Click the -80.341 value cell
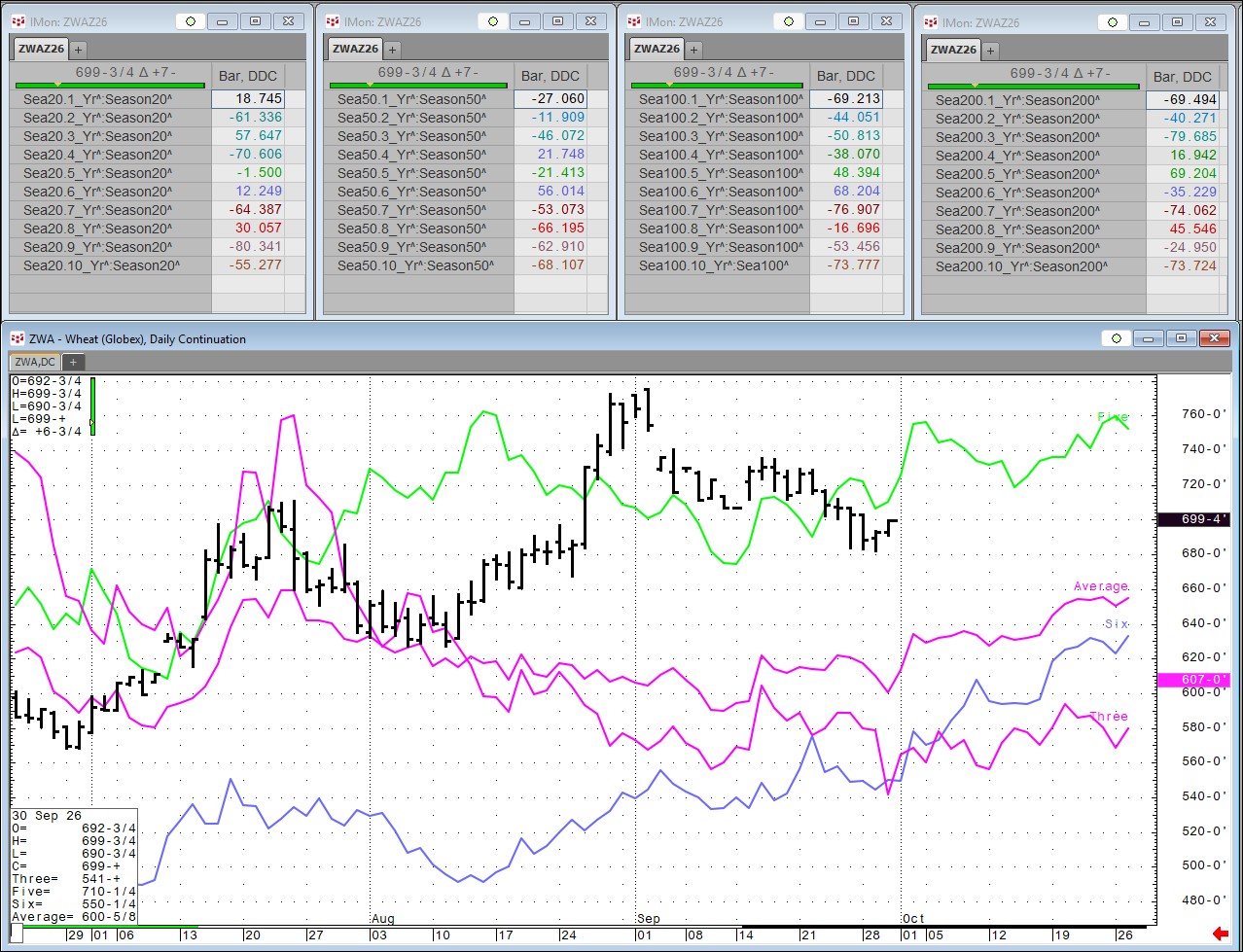Screen dimensions: 1243x952 point(248,246)
